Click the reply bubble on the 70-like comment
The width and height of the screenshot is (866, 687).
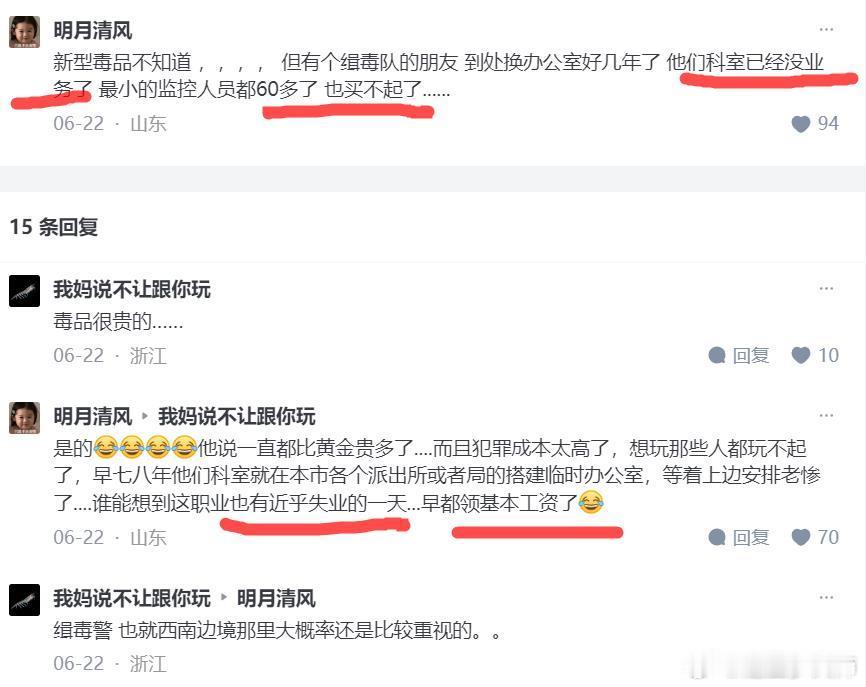[717, 537]
